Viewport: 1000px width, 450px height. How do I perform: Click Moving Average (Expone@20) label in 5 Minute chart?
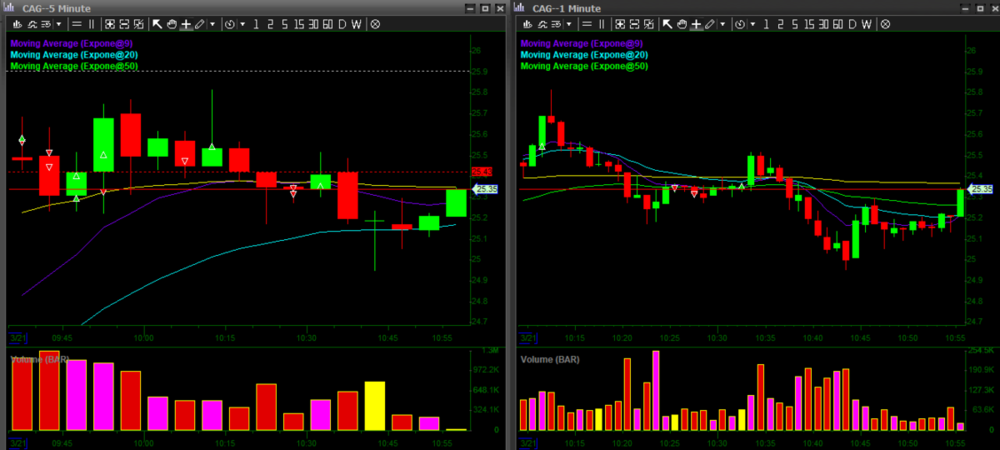pos(70,55)
